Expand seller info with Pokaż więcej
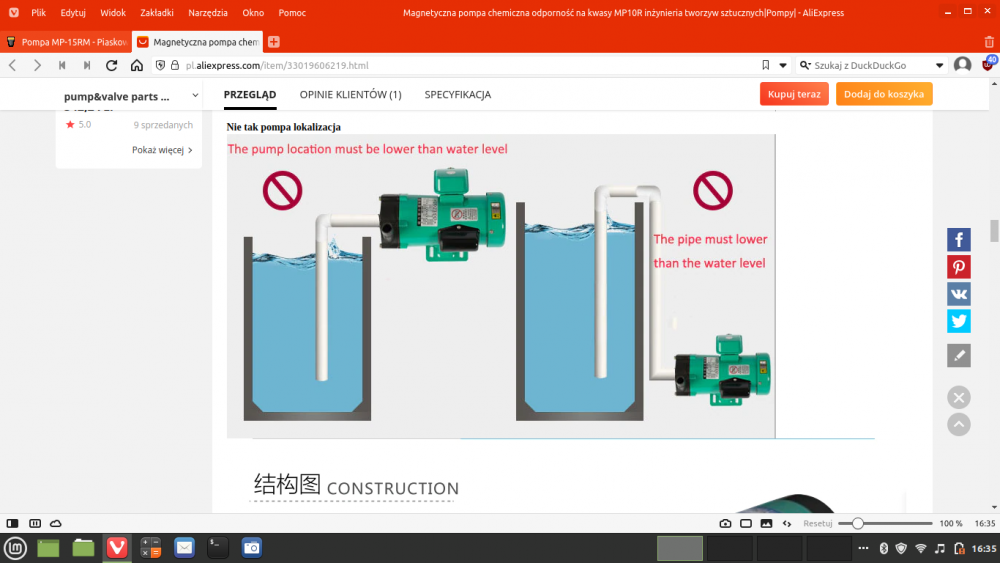 tap(162, 150)
